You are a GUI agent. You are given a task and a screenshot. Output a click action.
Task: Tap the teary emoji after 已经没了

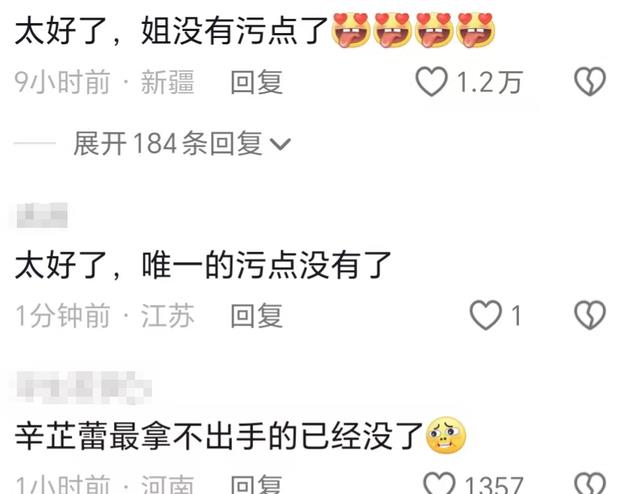tap(446, 436)
